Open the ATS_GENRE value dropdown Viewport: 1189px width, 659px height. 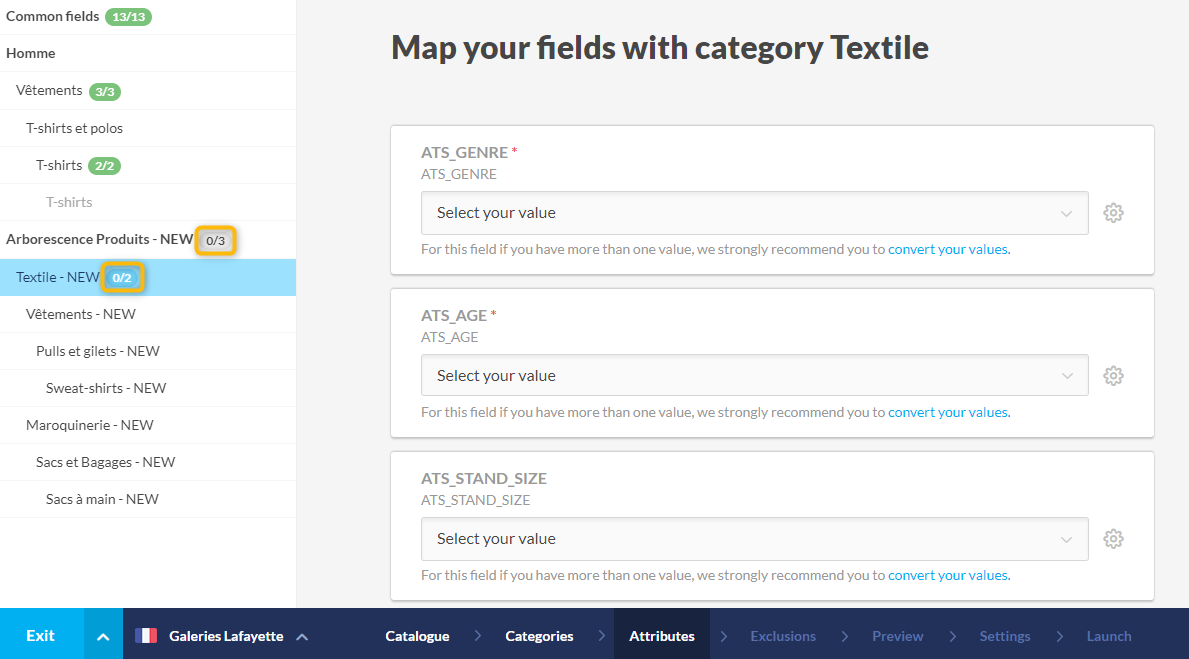pyautogui.click(x=754, y=213)
